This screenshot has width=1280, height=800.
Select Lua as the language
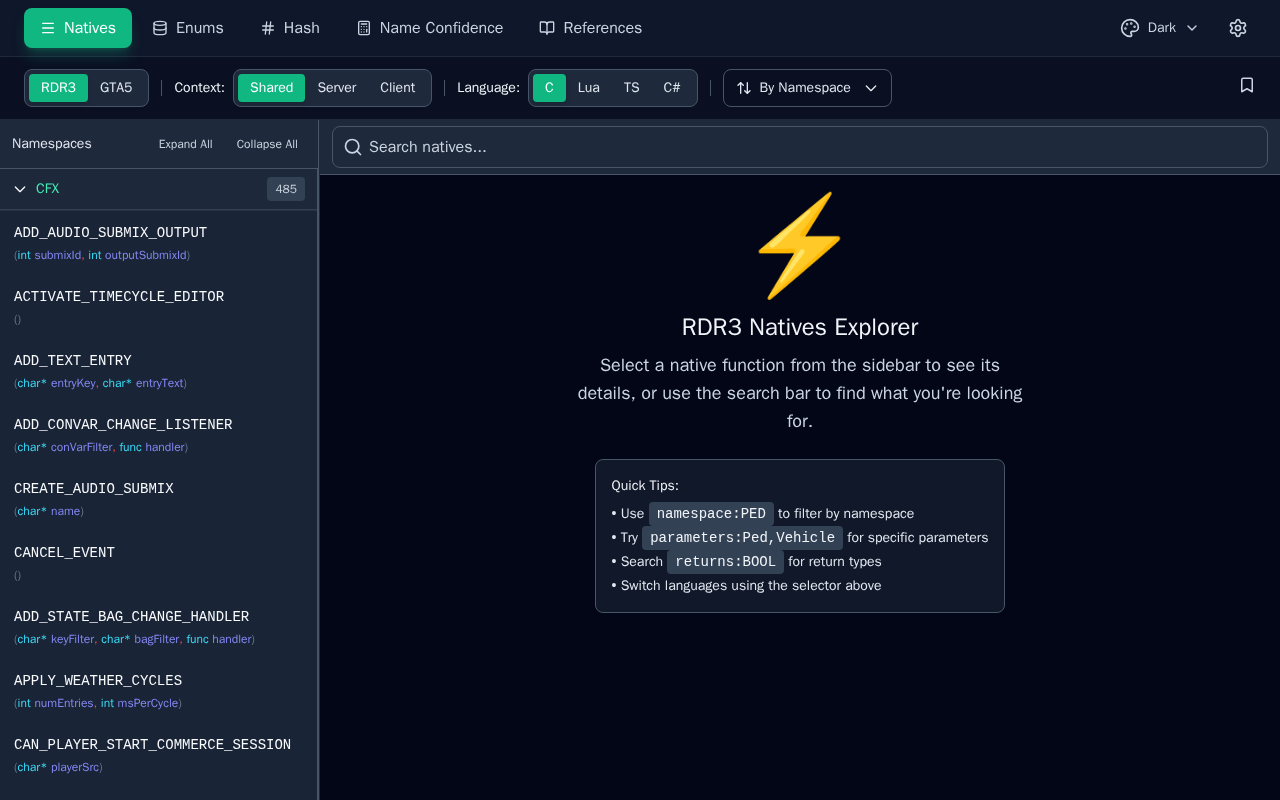pyautogui.click(x=589, y=88)
